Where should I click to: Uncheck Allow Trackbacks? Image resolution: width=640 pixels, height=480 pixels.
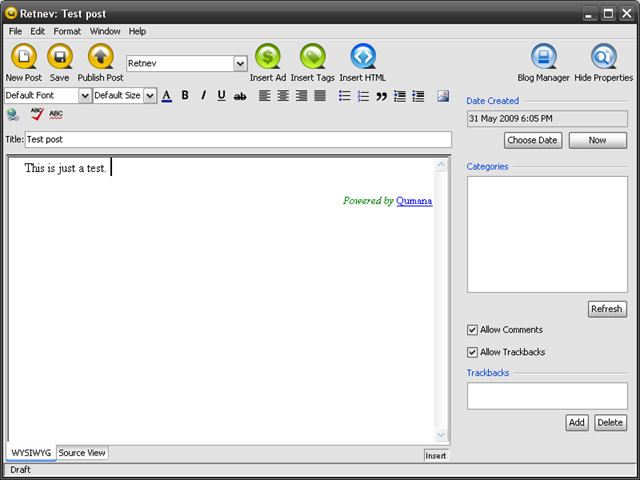click(x=472, y=352)
